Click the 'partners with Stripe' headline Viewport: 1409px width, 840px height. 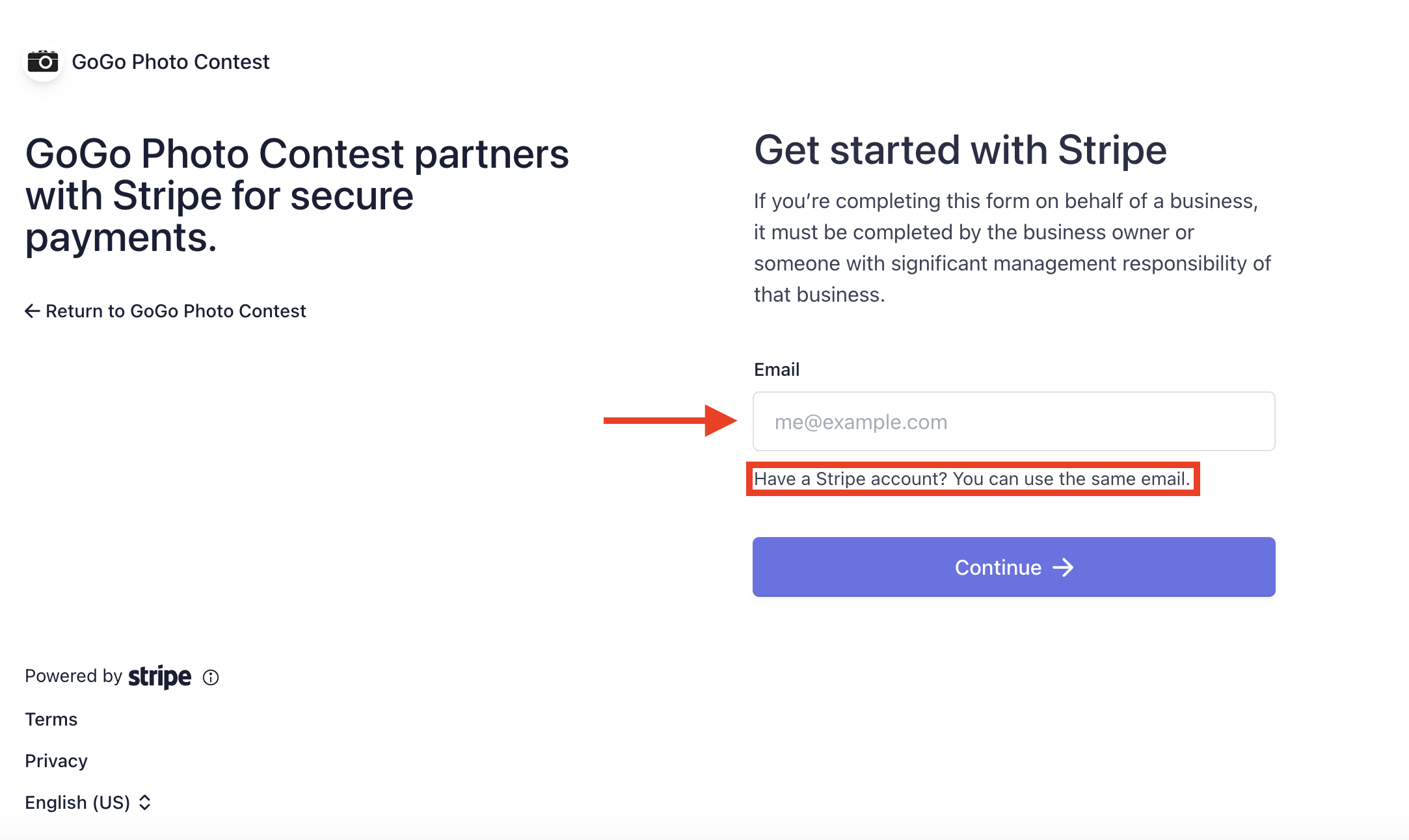tap(297, 196)
